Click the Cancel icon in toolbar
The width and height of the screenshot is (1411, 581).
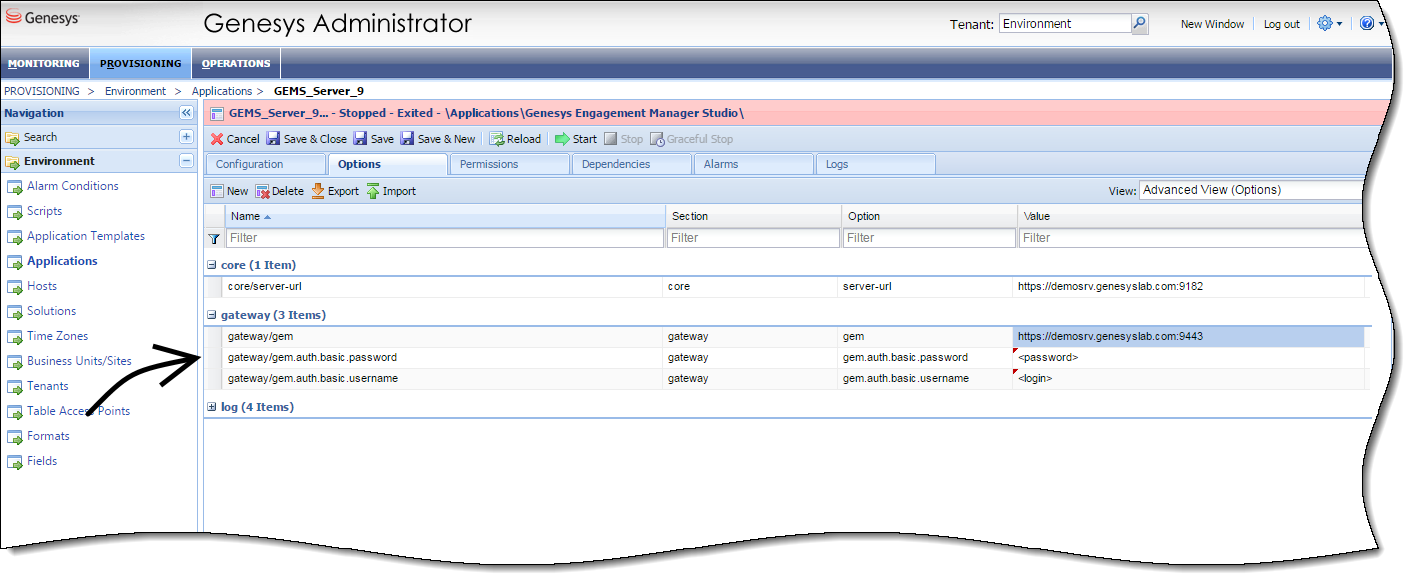click(217, 139)
